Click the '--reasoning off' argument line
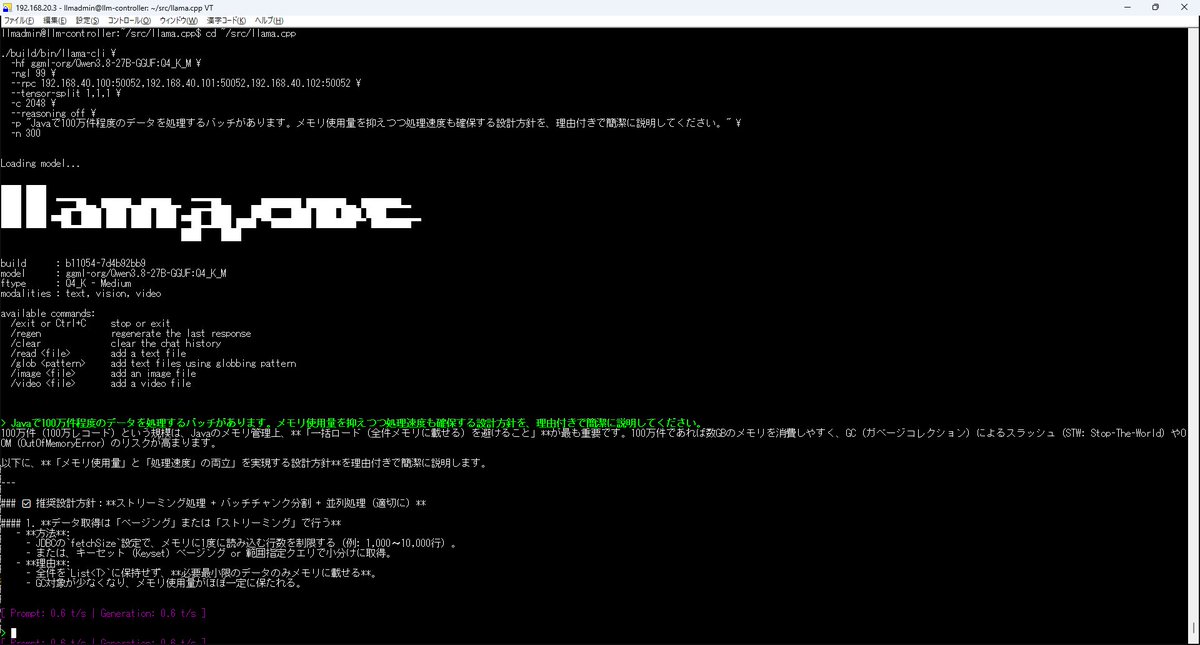 tap(53, 113)
